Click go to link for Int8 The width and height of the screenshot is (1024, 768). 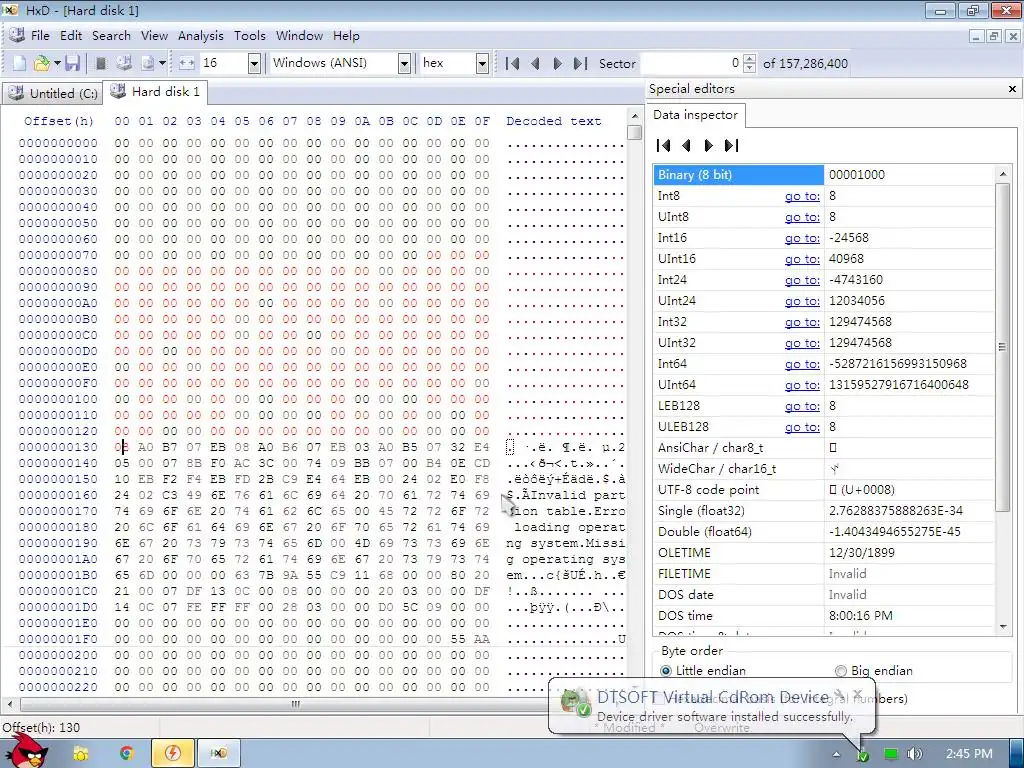coord(802,196)
